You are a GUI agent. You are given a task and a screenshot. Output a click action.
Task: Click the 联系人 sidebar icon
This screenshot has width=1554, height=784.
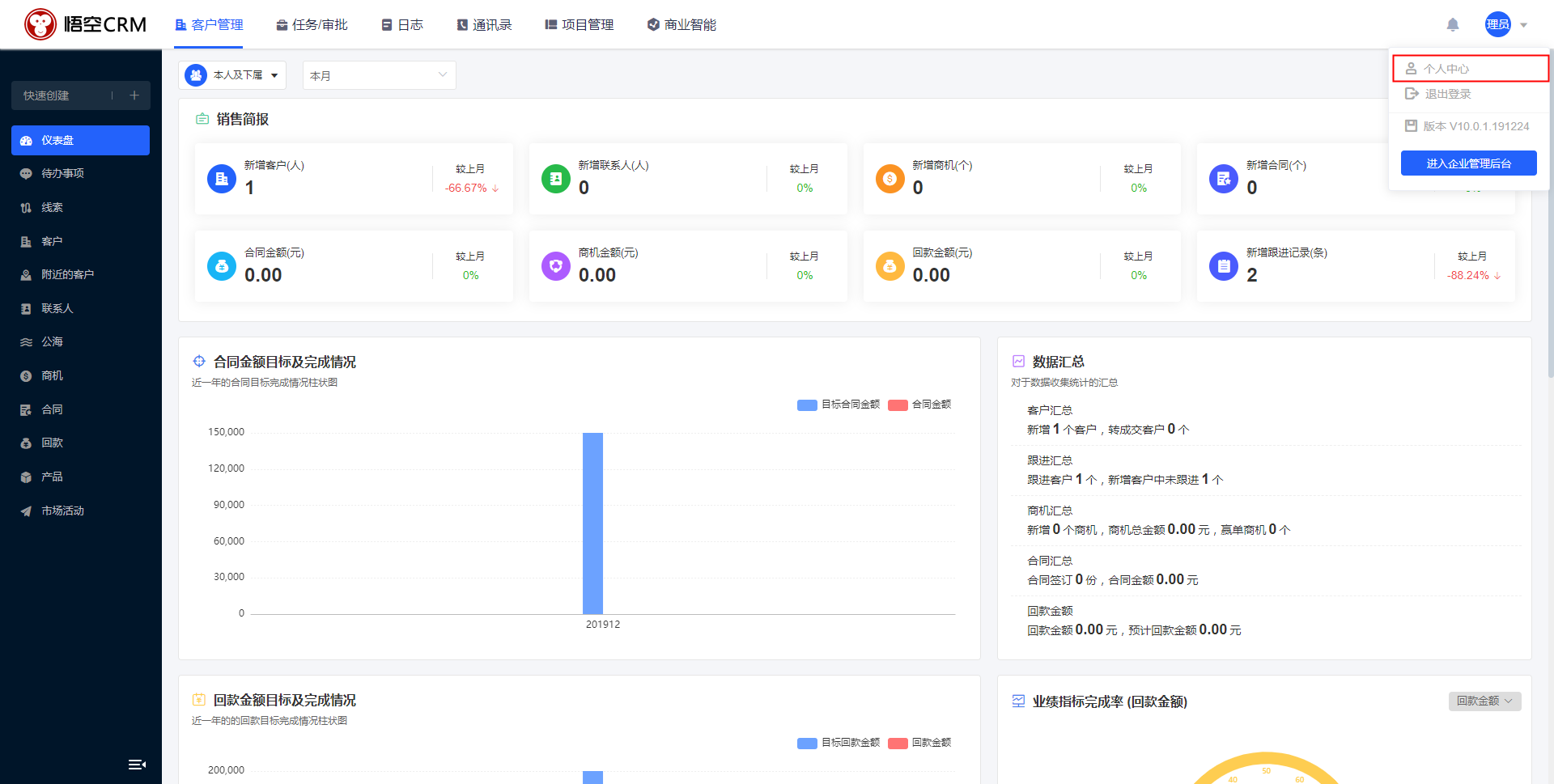pyautogui.click(x=26, y=309)
